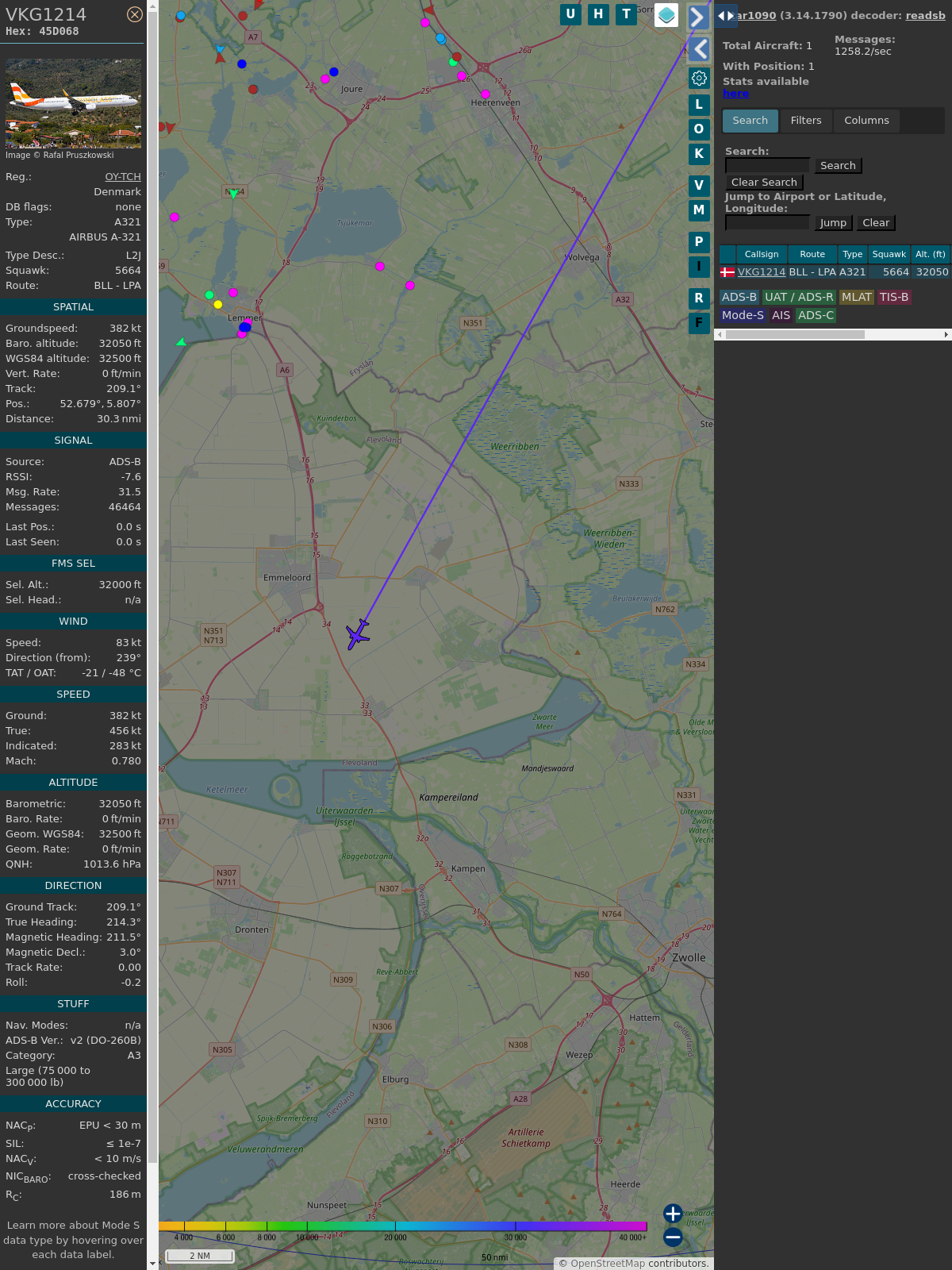
Task: Click the Mode-S legend label
Action: [743, 315]
